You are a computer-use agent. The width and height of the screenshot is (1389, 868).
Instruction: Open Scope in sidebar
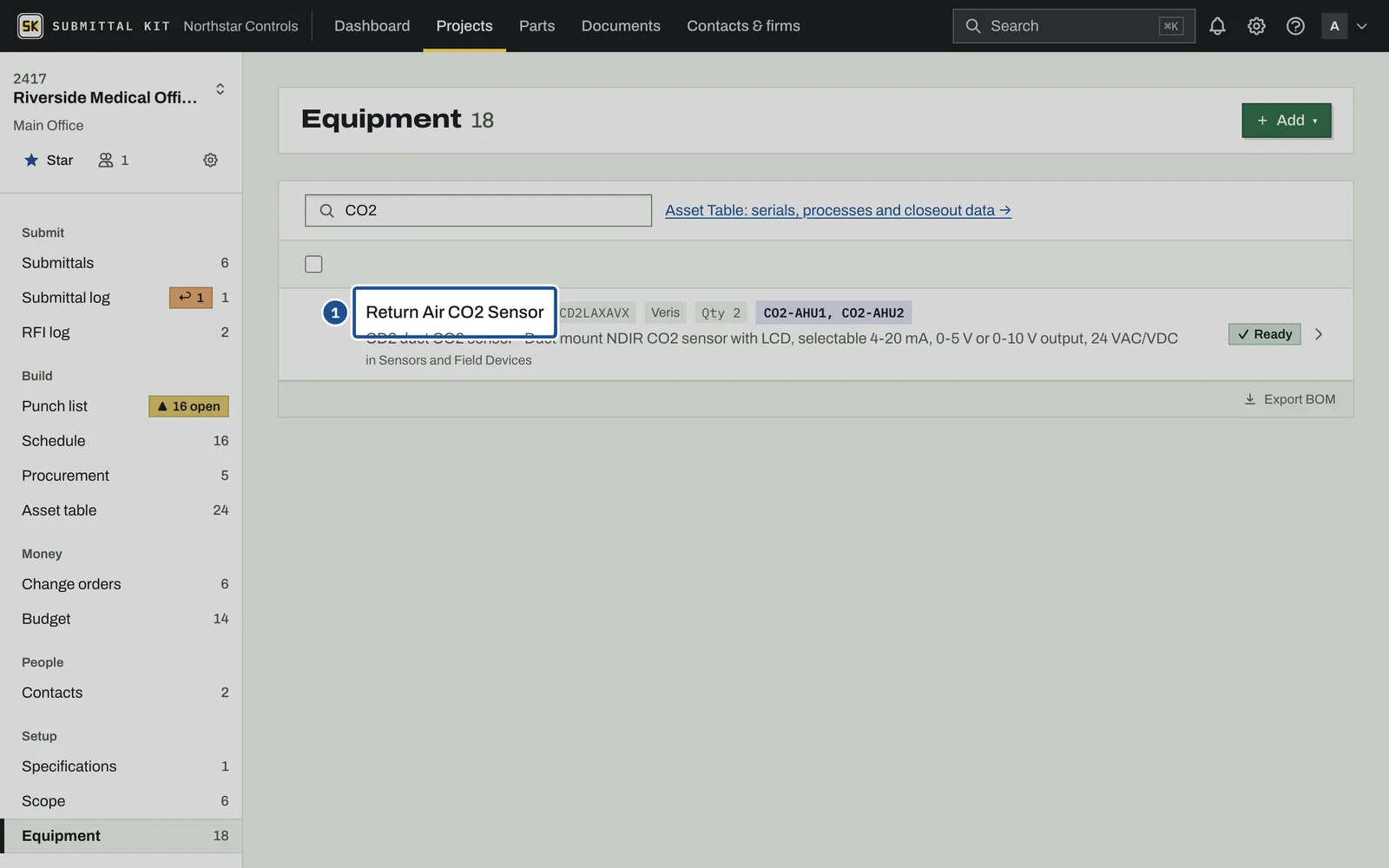tap(122, 801)
